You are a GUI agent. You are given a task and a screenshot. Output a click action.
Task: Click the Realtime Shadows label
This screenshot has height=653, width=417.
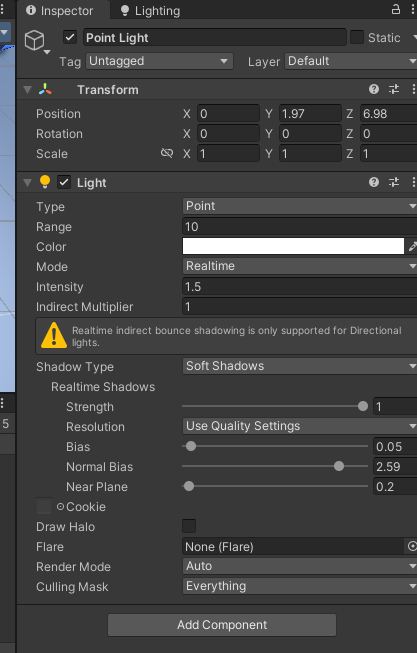pyautogui.click(x=103, y=387)
